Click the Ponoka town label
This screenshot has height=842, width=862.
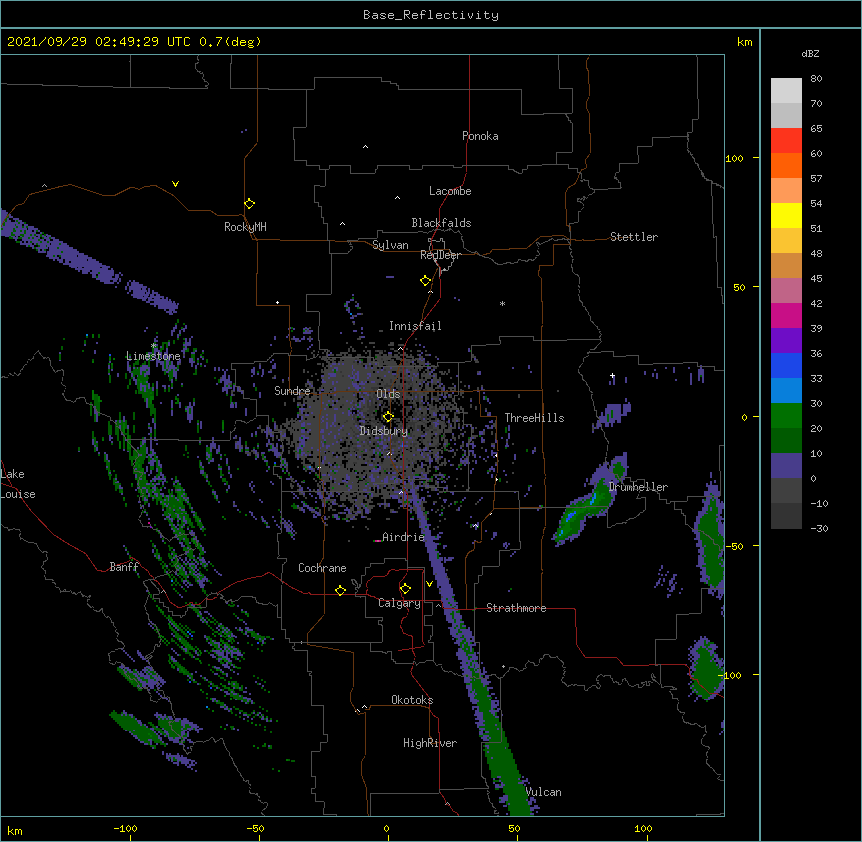480,136
